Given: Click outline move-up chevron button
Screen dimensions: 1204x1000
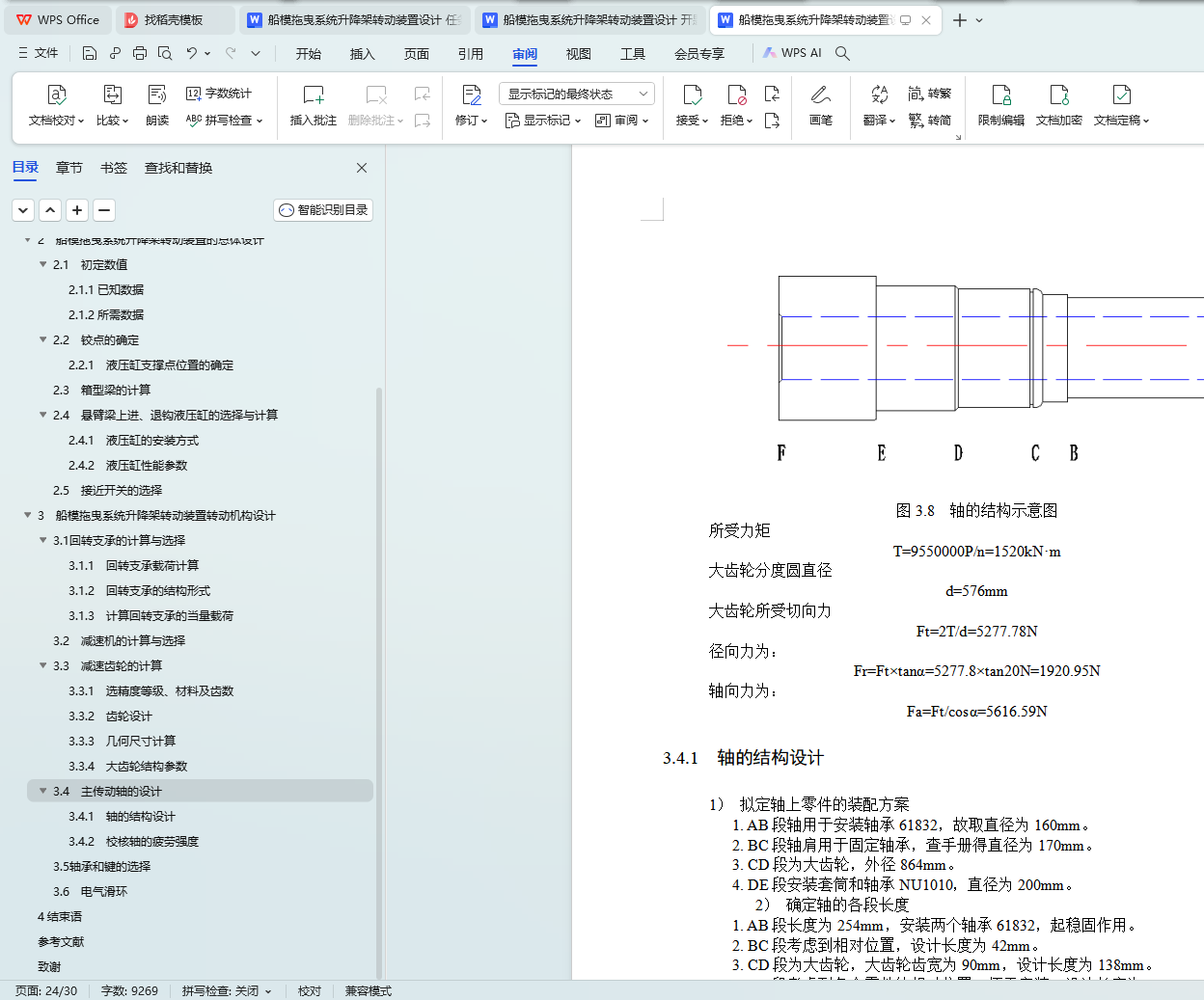Looking at the screenshot, I should [50, 210].
